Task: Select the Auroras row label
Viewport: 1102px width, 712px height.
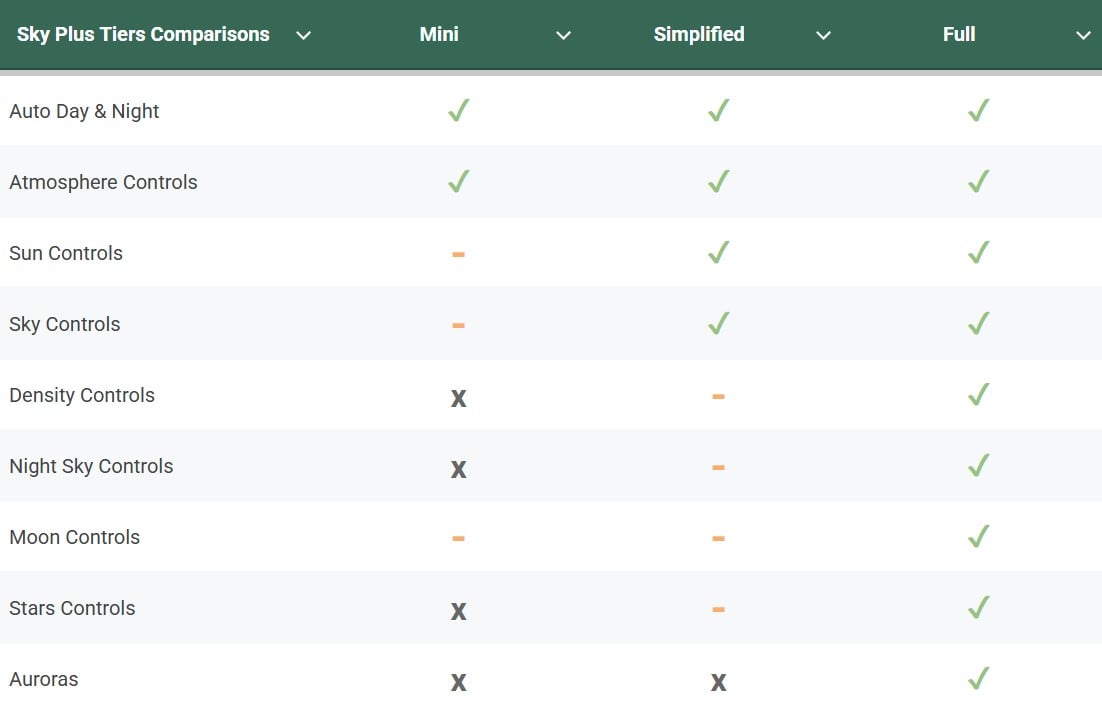Action: [44, 679]
